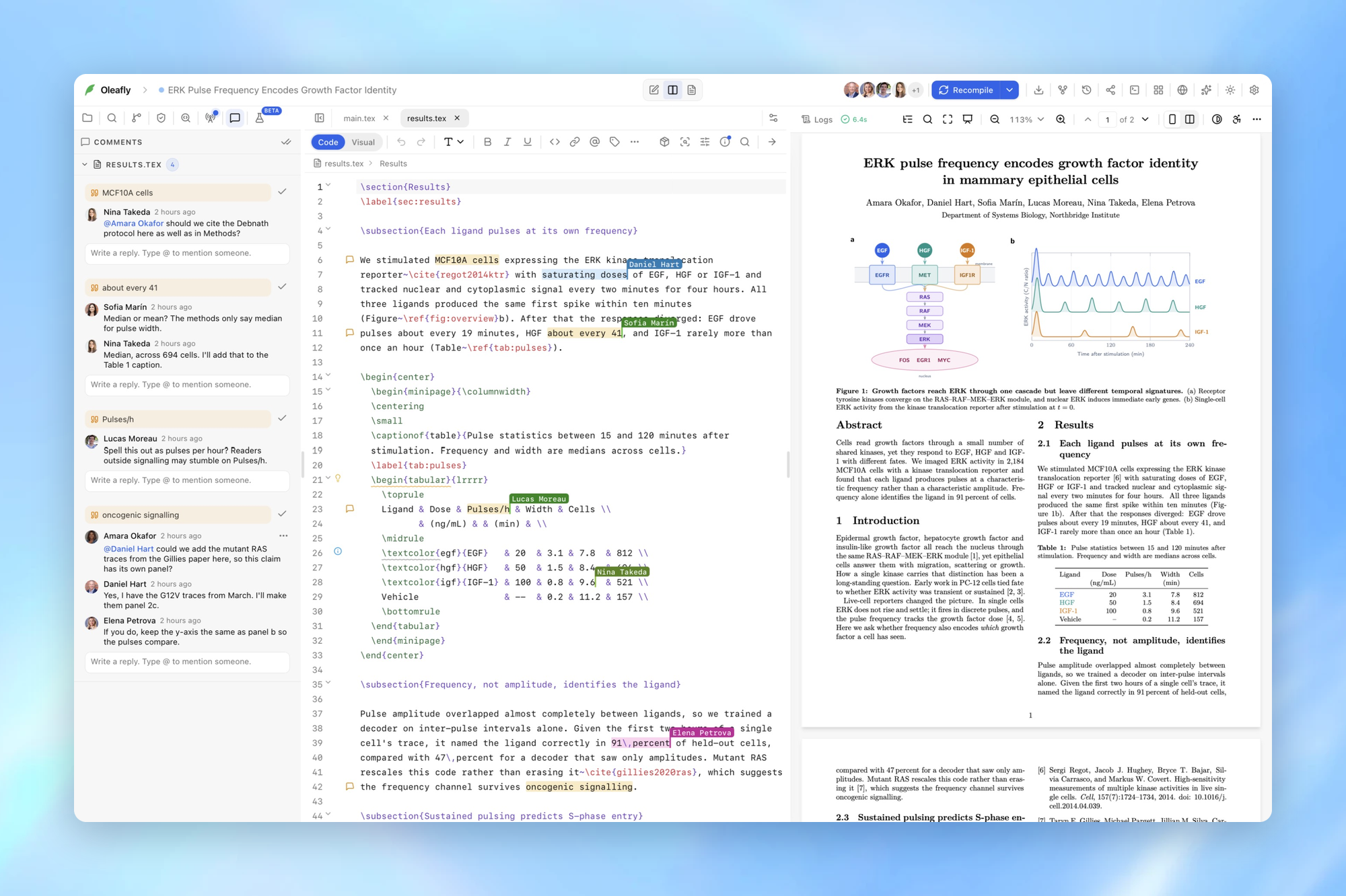Open the beta flask experiments icon
This screenshot has height=896, width=1346.
(x=260, y=118)
